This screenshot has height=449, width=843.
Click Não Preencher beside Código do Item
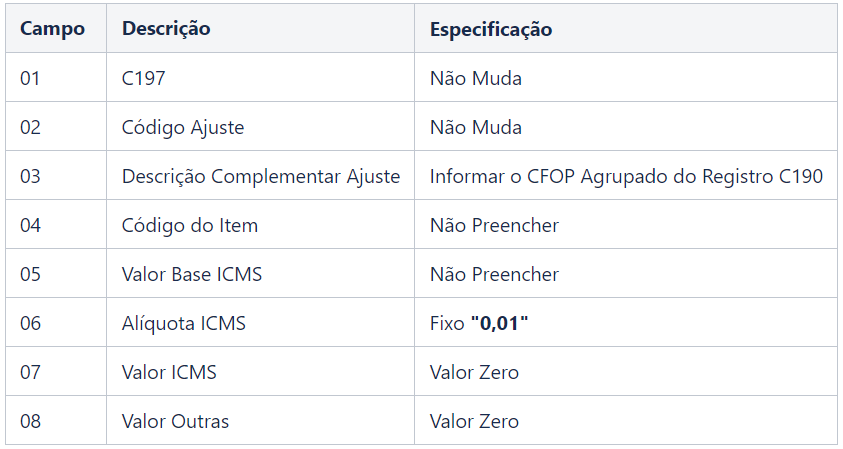[494, 225]
